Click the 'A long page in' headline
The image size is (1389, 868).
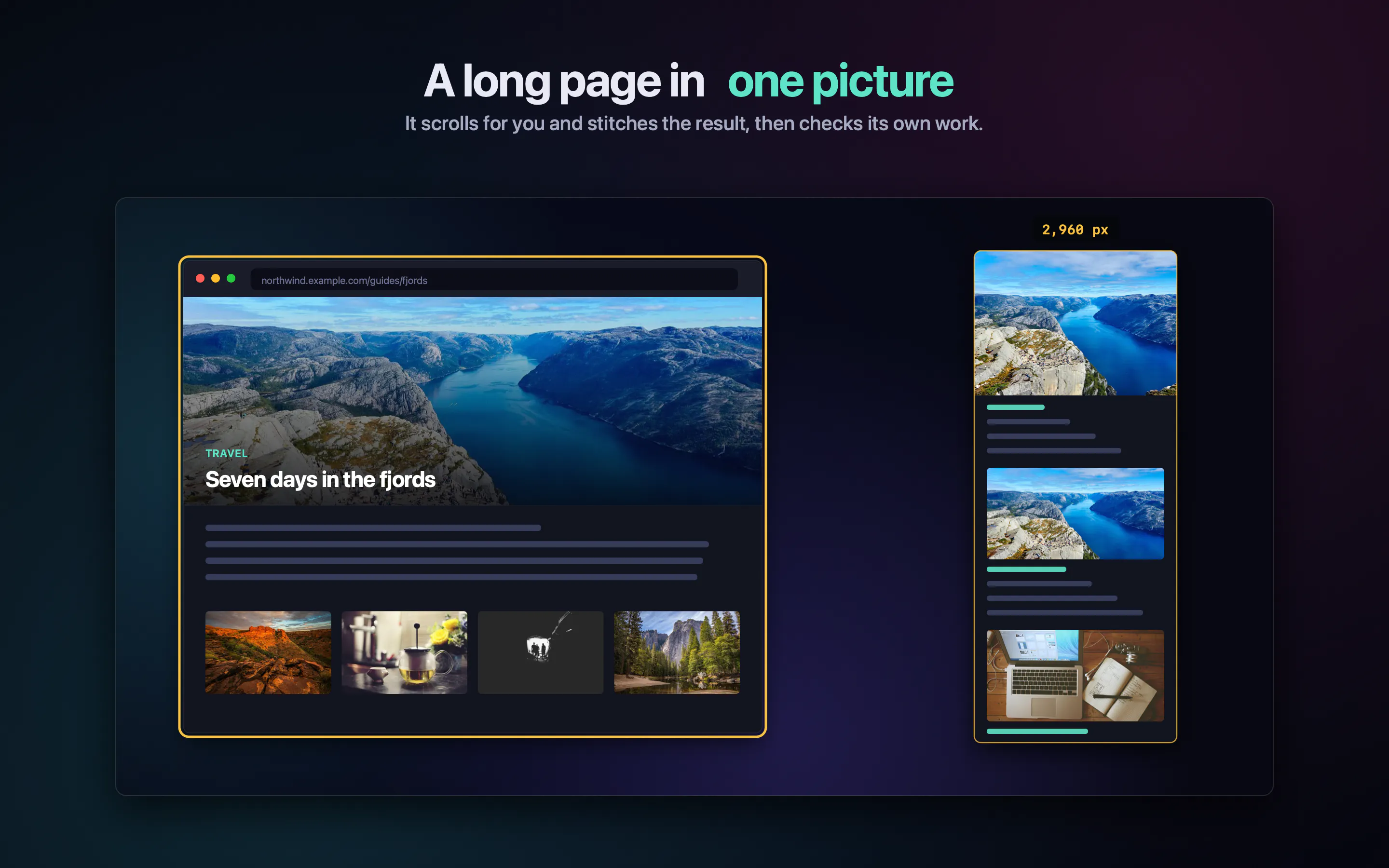[x=564, y=81]
